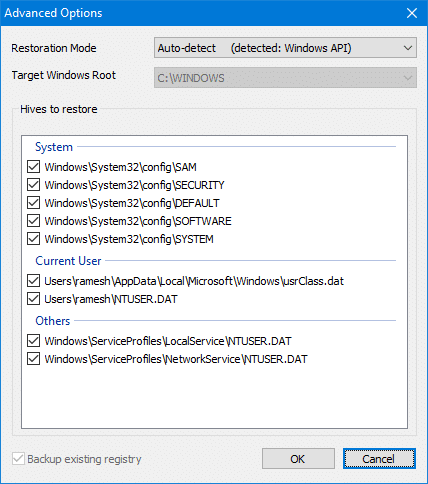The width and height of the screenshot is (428, 484).
Task: Open the Restoration Mode dropdown
Action: pos(285,48)
